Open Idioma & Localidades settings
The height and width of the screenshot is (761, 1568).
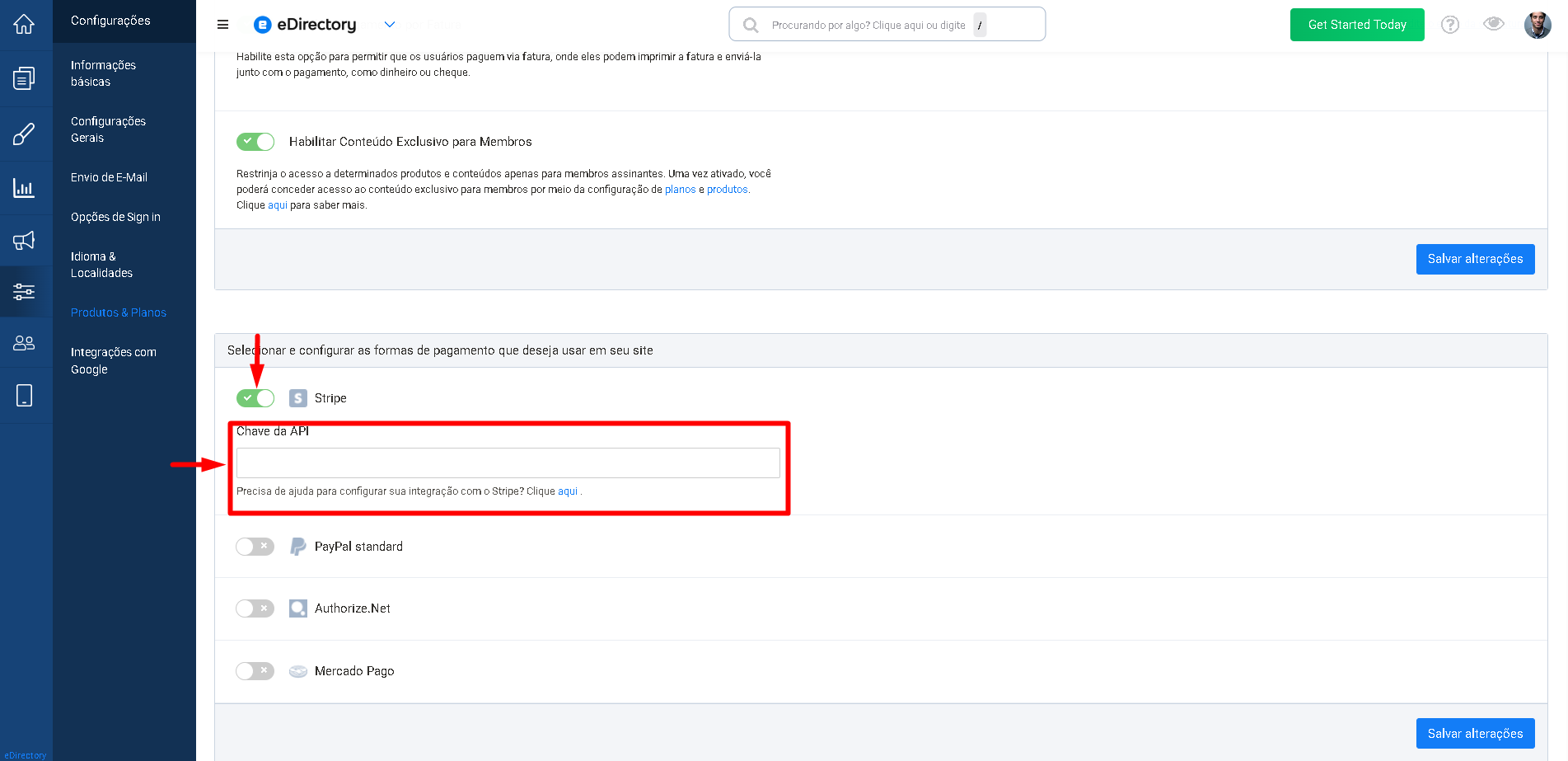tap(101, 265)
